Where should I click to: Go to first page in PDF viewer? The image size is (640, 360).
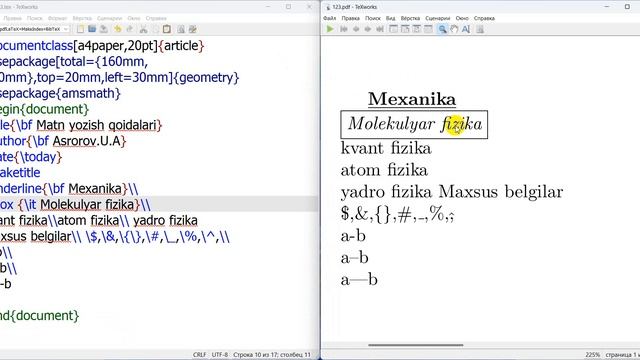coord(344,29)
